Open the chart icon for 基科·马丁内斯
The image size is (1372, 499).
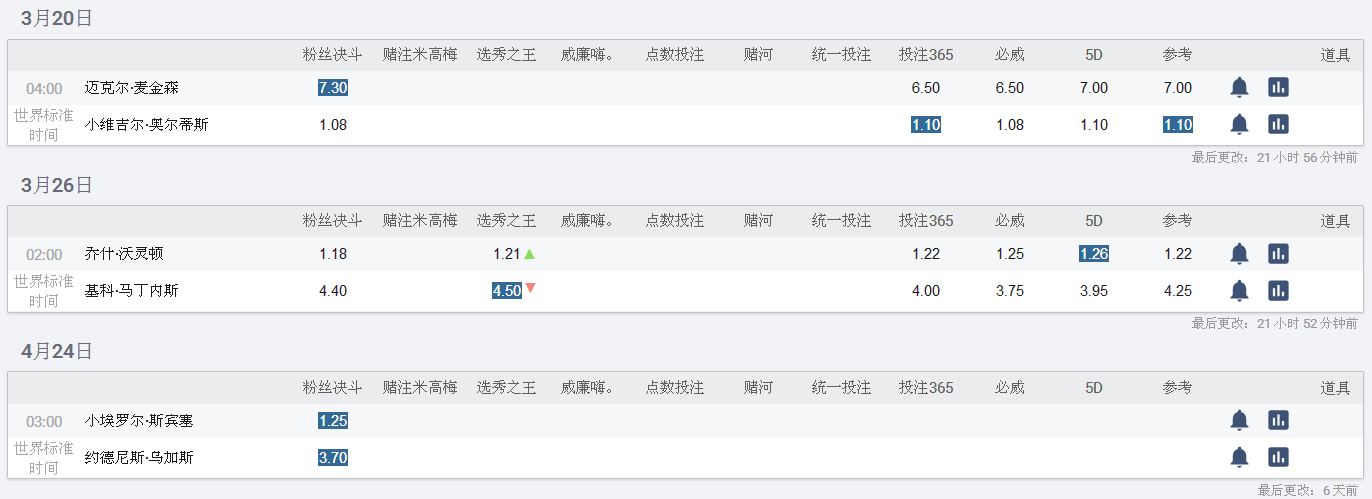pyautogui.click(x=1278, y=290)
